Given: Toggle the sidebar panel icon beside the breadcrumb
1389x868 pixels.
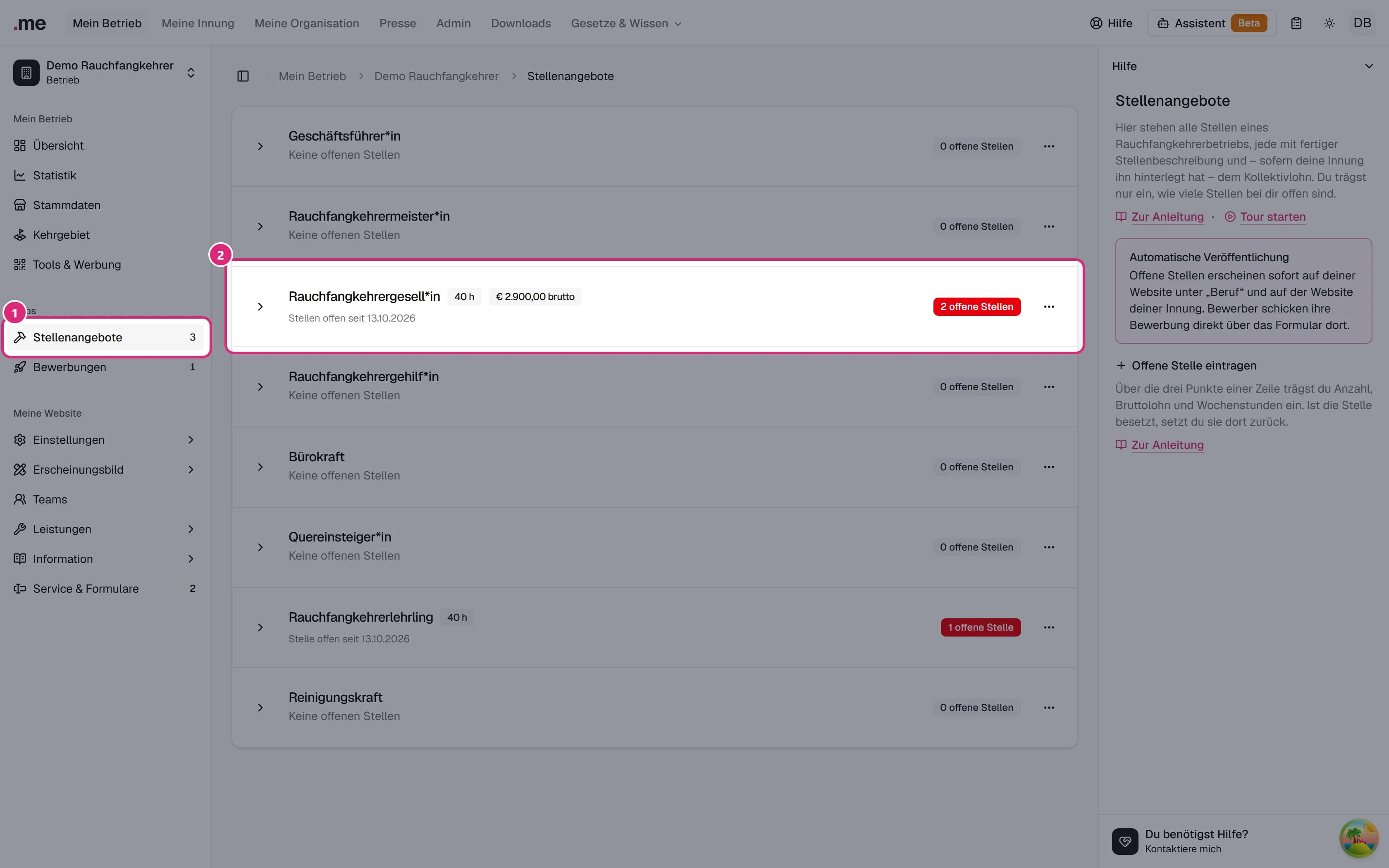Looking at the screenshot, I should point(243,76).
